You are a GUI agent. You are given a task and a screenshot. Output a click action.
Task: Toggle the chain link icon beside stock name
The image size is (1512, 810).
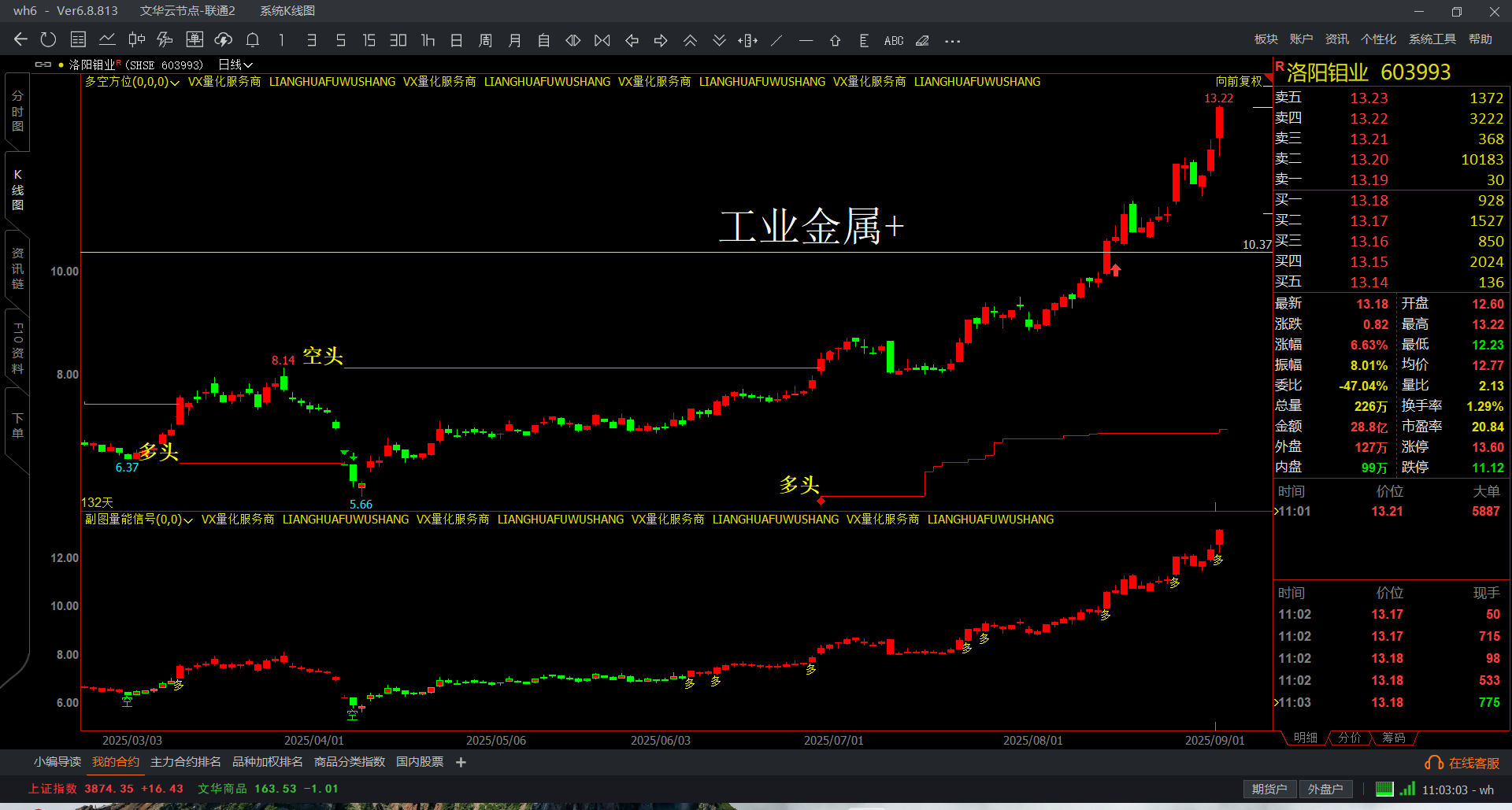tap(43, 65)
